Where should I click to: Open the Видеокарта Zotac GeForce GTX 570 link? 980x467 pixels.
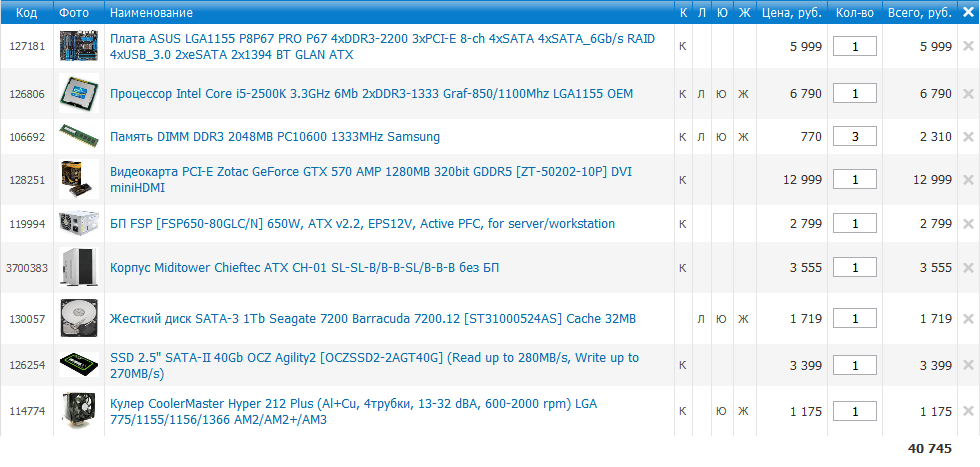(371, 179)
